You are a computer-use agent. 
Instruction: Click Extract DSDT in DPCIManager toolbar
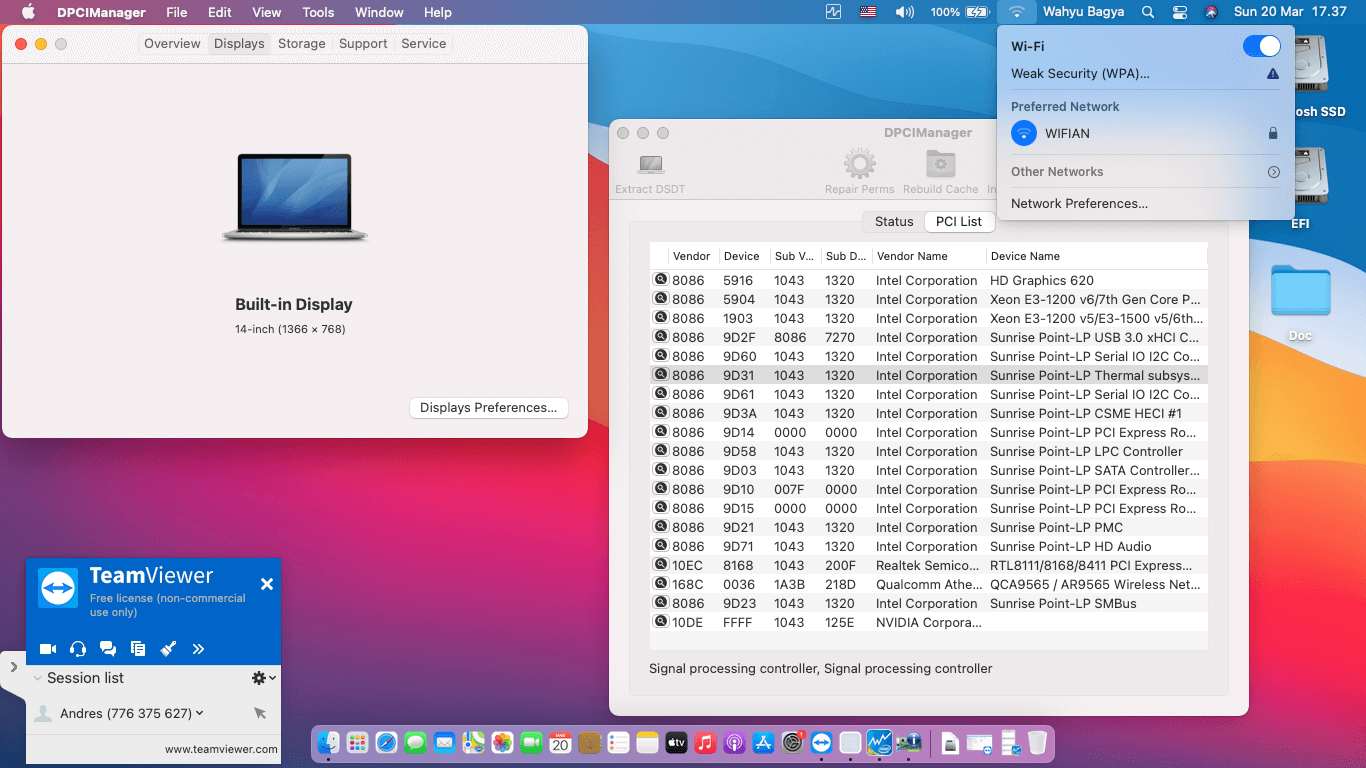coord(650,172)
